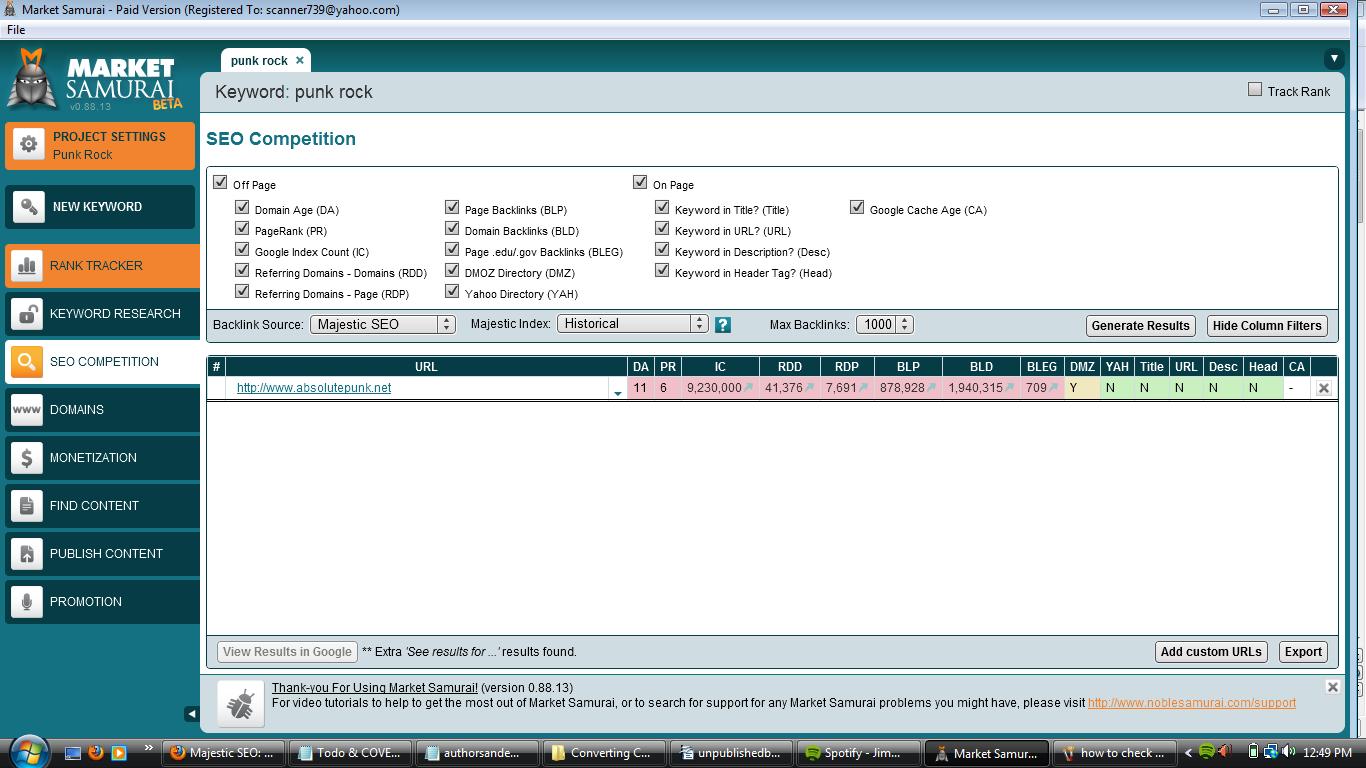Screen dimensions: 1366x768
Task: Open the tab list dropdown arrow
Action: tap(1333, 59)
